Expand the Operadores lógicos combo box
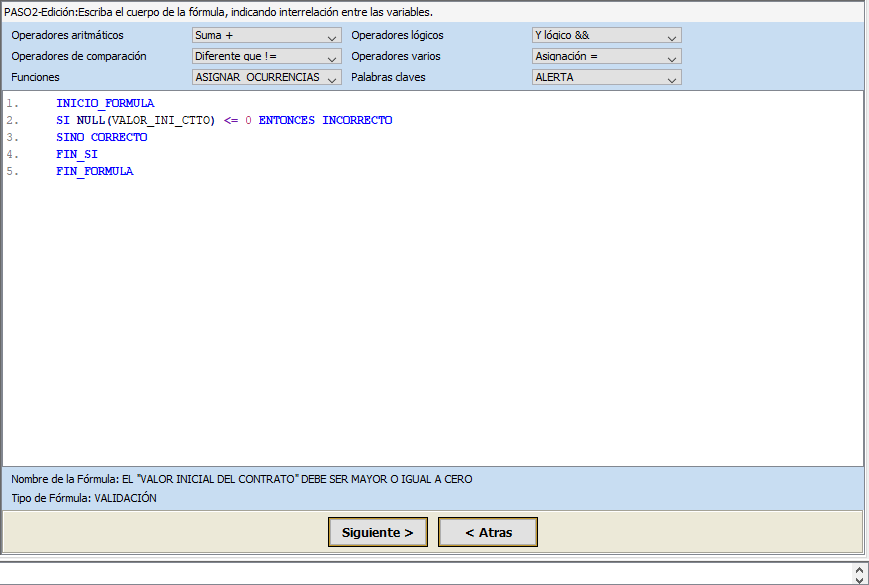Image resolution: width=869 pixels, height=585 pixels. point(606,36)
